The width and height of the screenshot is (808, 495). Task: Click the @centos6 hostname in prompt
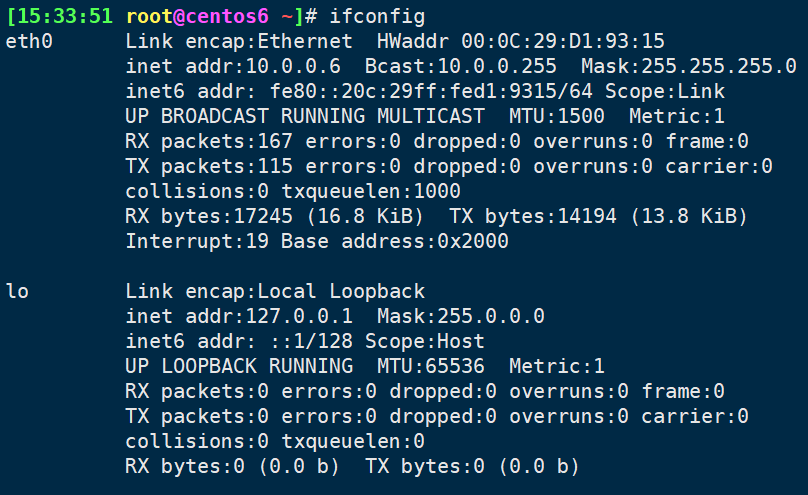coord(221,16)
